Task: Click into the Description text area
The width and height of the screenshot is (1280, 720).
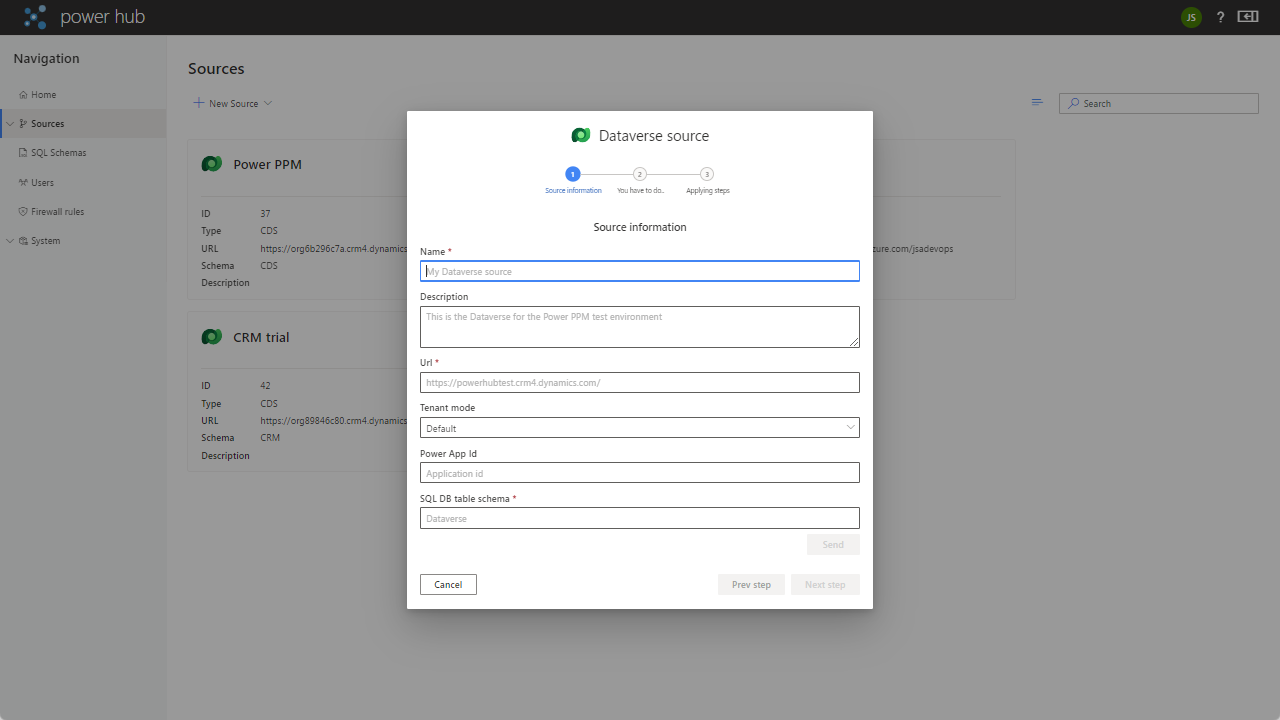Action: click(x=640, y=327)
